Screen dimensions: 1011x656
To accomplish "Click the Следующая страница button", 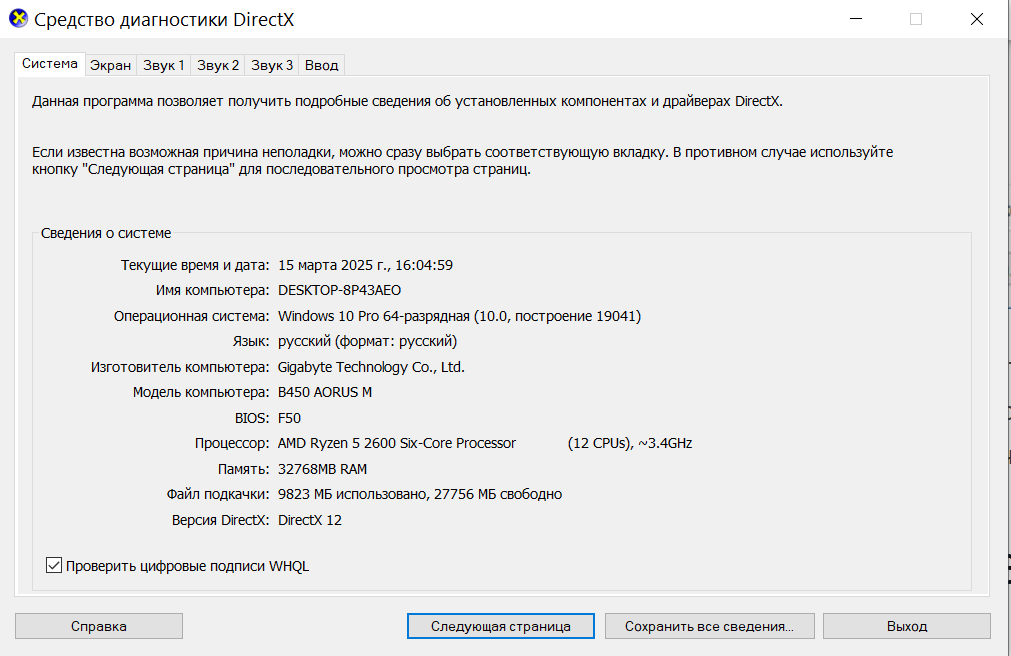I will 501,626.
